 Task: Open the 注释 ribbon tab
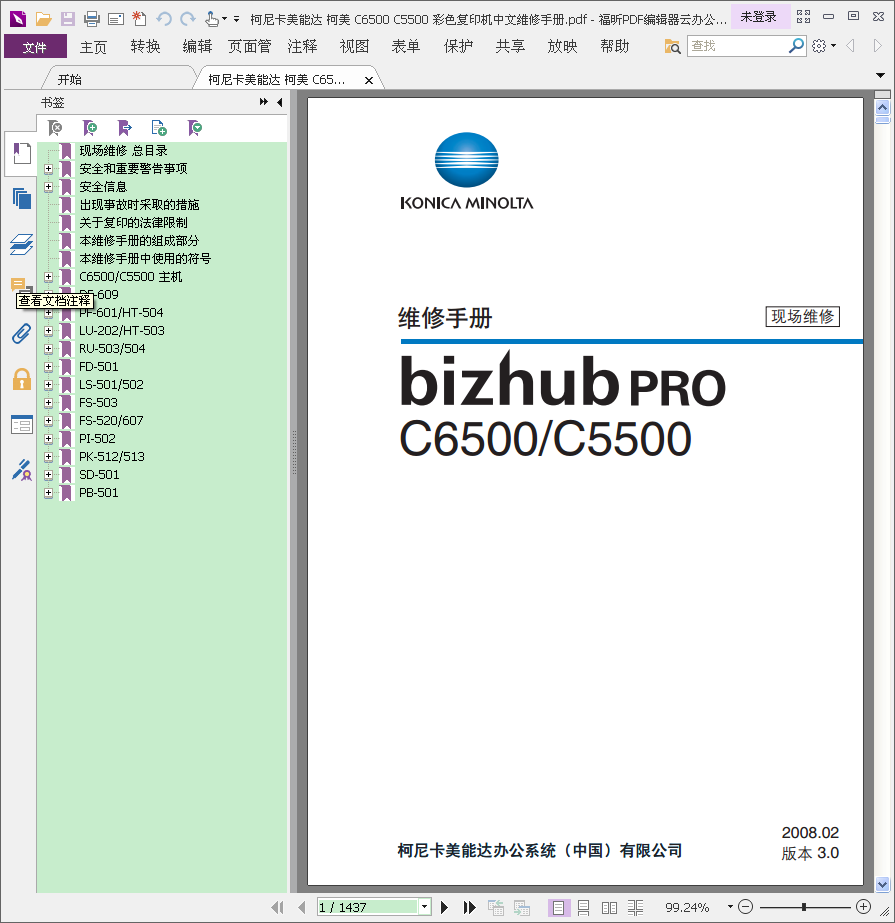coord(302,47)
